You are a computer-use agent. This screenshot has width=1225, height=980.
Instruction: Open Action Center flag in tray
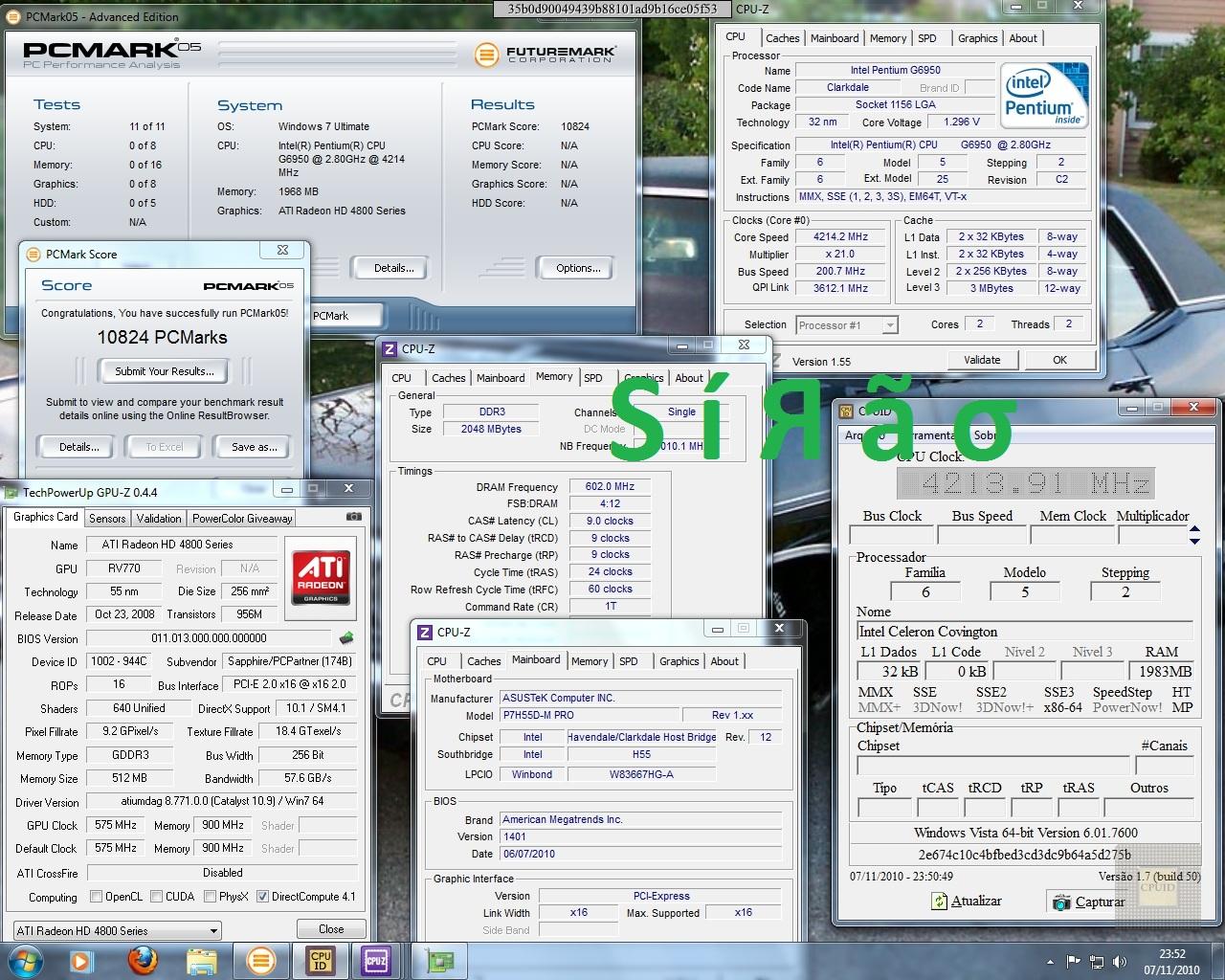tap(1073, 961)
